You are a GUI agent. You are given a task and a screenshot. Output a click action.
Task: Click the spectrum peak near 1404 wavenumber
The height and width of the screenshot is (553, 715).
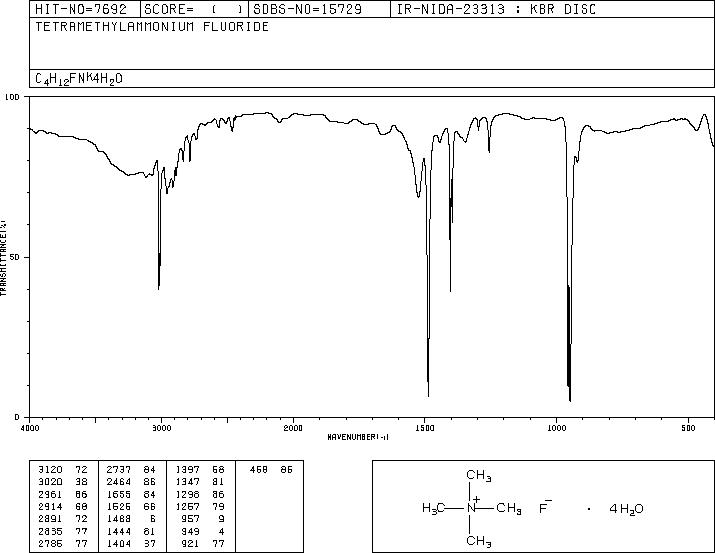point(451,290)
